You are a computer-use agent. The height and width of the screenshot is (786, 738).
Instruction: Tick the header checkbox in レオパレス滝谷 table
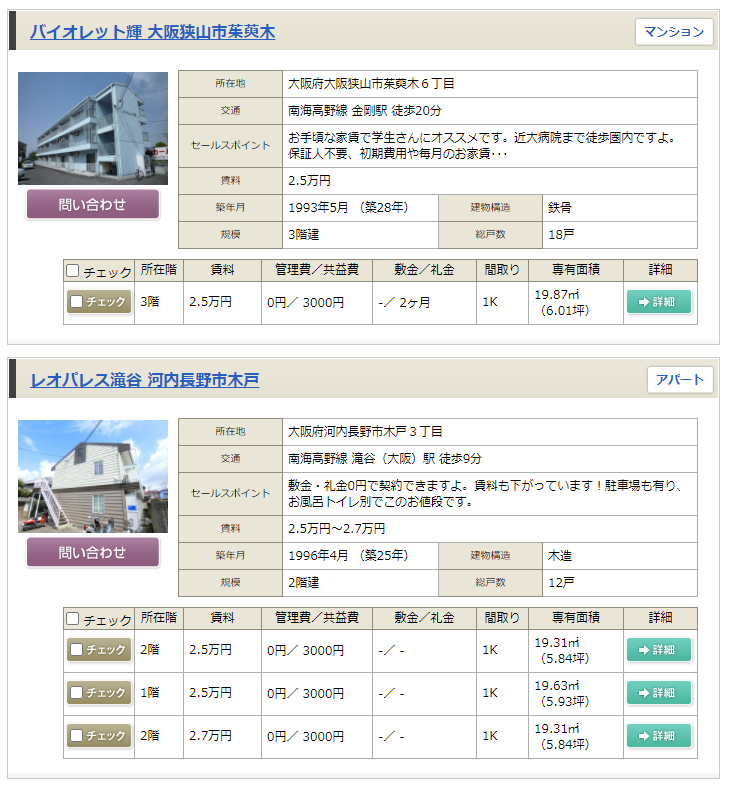click(73, 619)
